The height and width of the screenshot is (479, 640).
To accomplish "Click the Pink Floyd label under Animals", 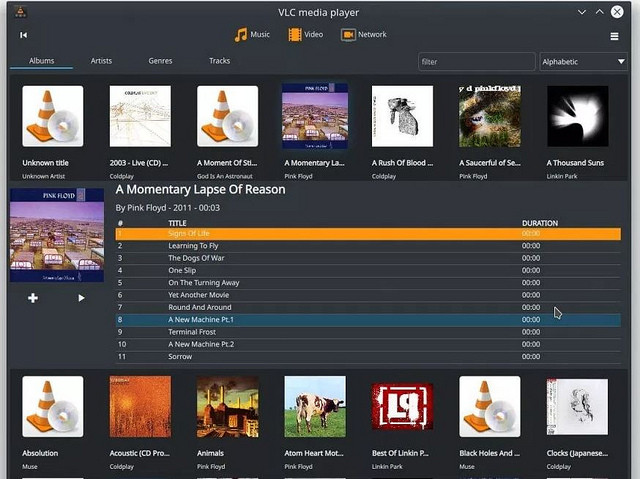I will click(x=211, y=466).
